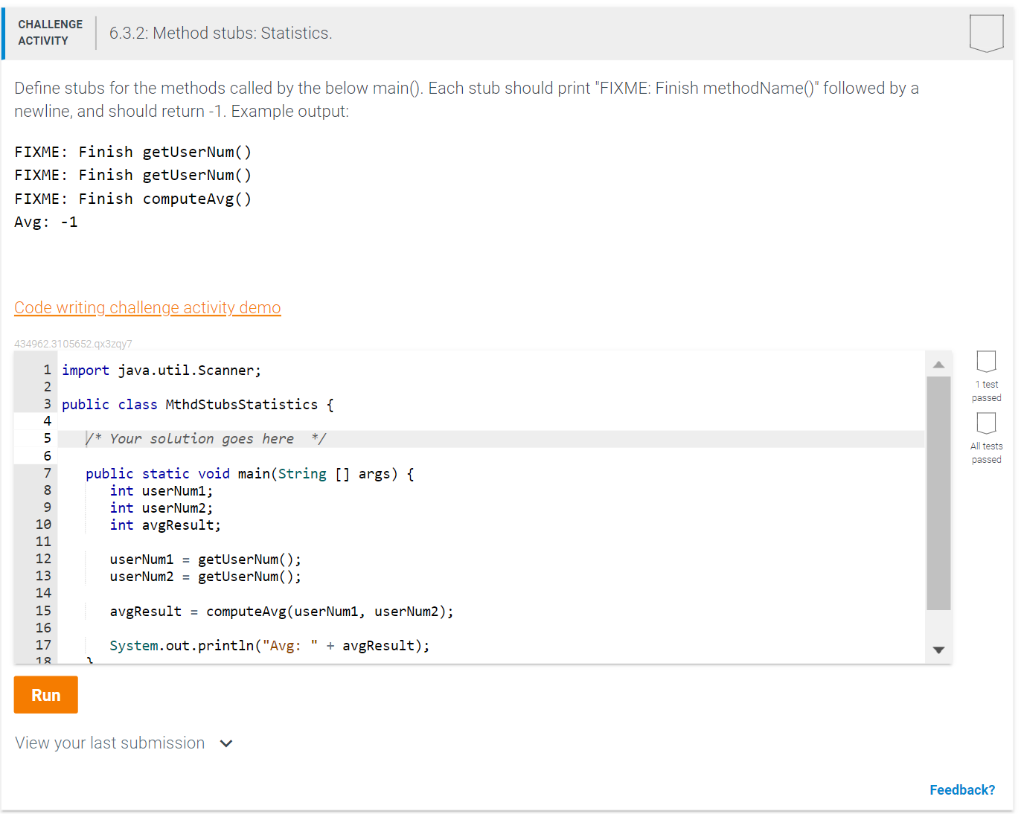The image size is (1024, 814).
Task: Click the completion shield icon at top right
Action: pos(986,32)
